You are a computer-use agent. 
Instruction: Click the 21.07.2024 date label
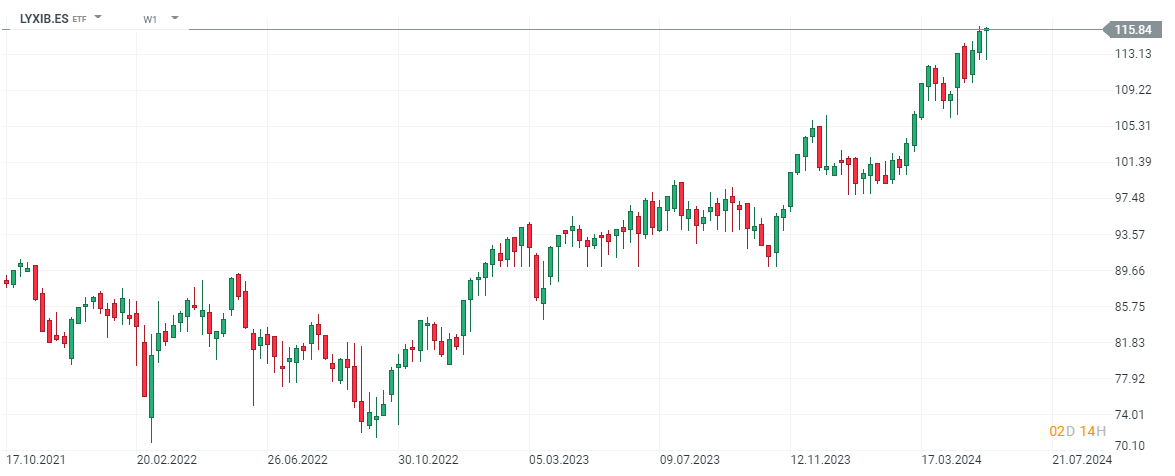pos(1081,460)
